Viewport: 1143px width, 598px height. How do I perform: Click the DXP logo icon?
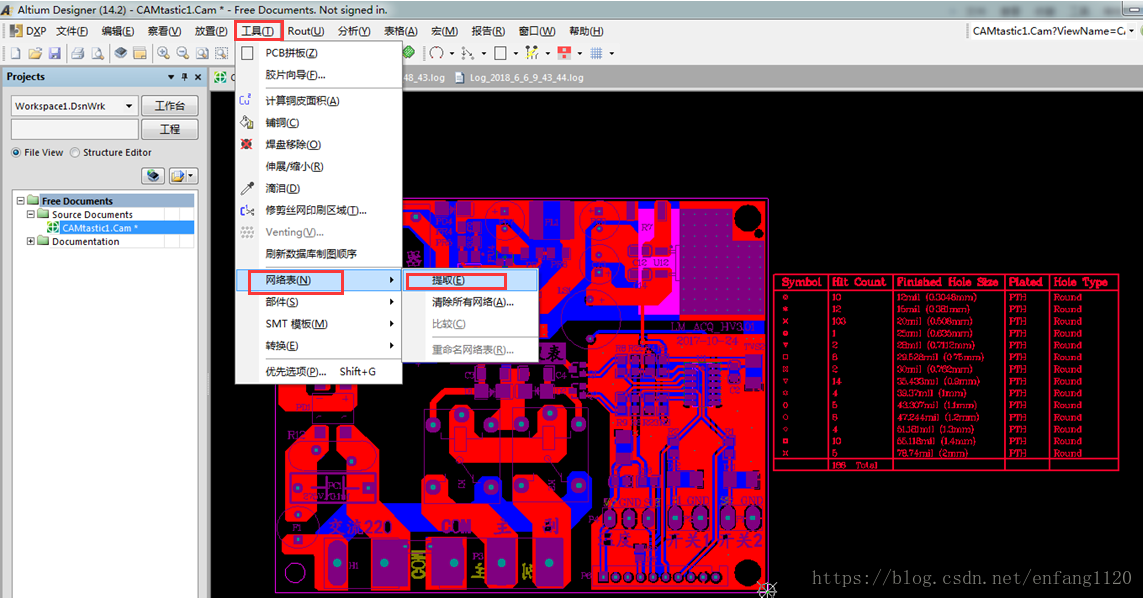click(x=16, y=31)
